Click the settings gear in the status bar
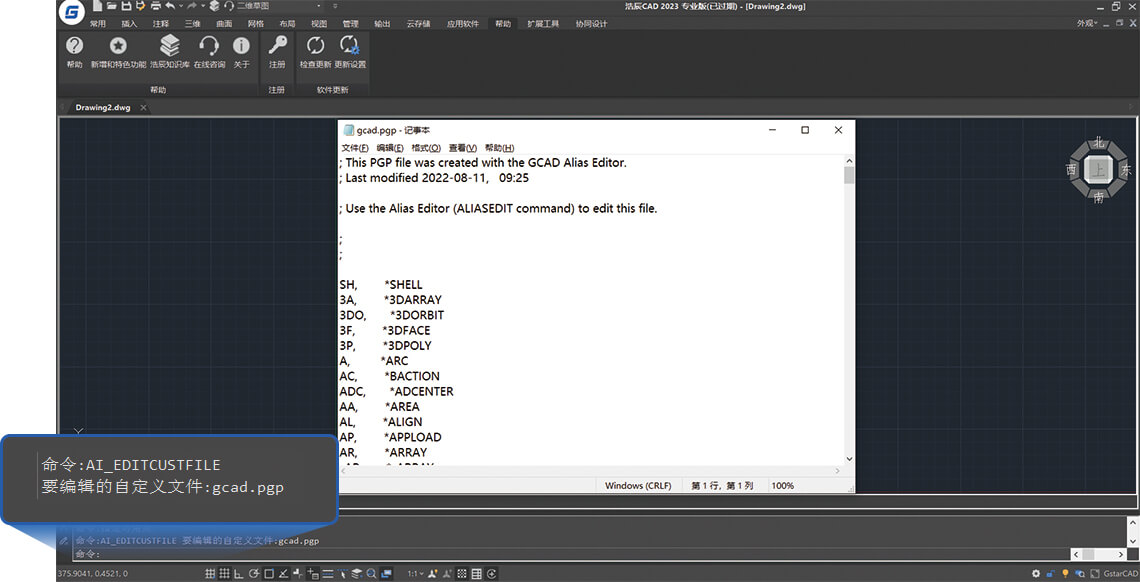This screenshot has height=582, width=1140. (1036, 573)
